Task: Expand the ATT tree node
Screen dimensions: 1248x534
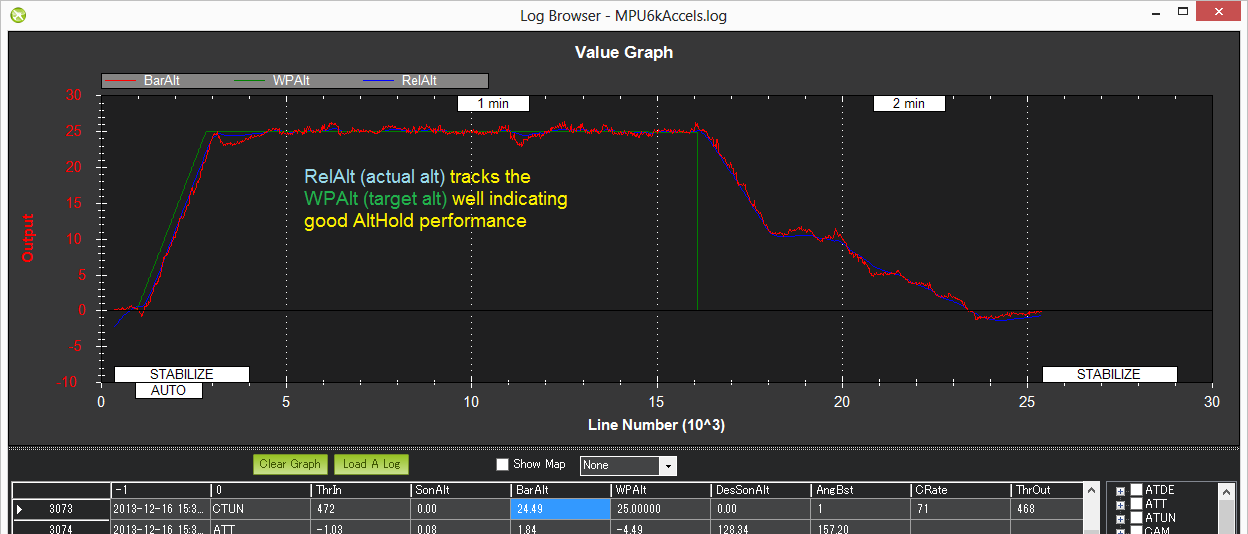Action: (1120, 505)
